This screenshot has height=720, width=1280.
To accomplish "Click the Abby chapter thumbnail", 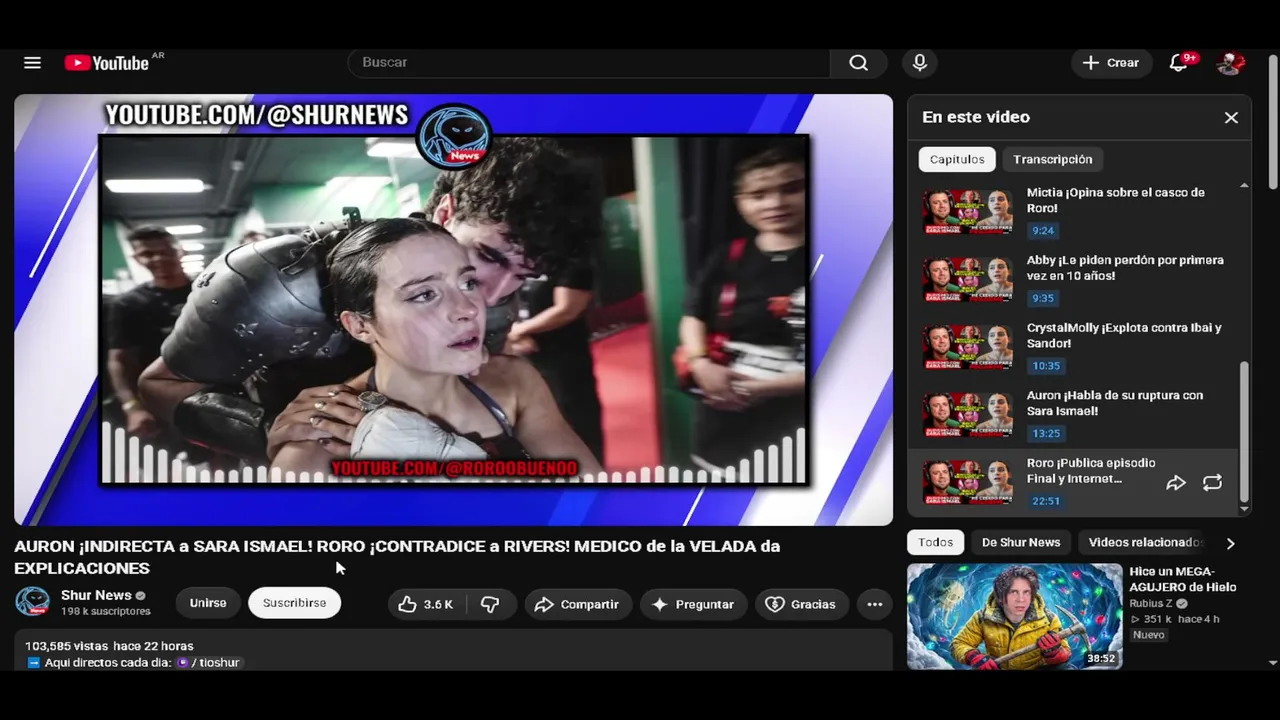I will click(967, 280).
